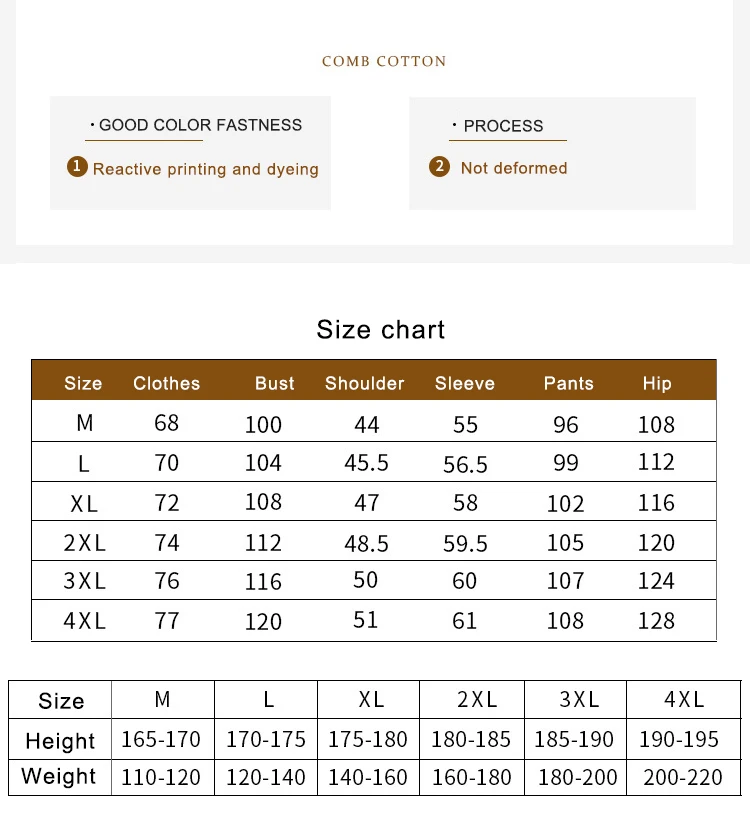Click the Sleeve column header
The image size is (750, 826).
coord(465,383)
